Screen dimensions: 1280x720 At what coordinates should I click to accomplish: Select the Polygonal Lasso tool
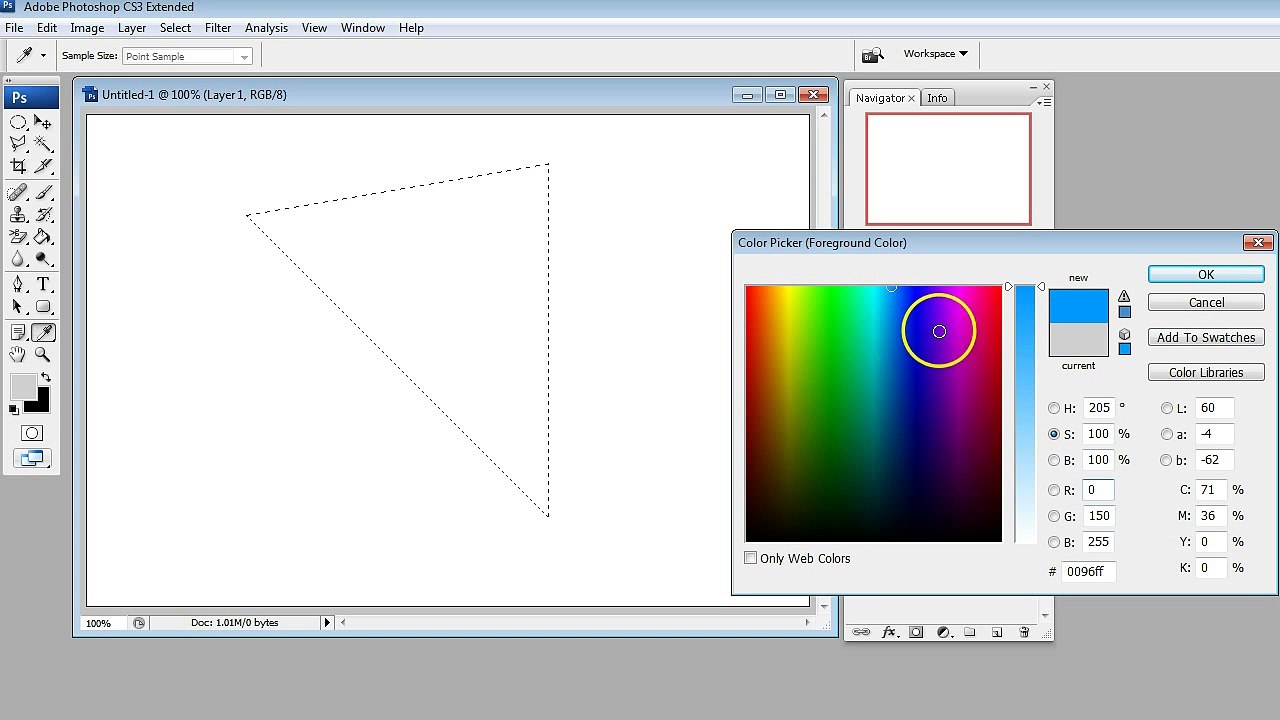(x=18, y=144)
